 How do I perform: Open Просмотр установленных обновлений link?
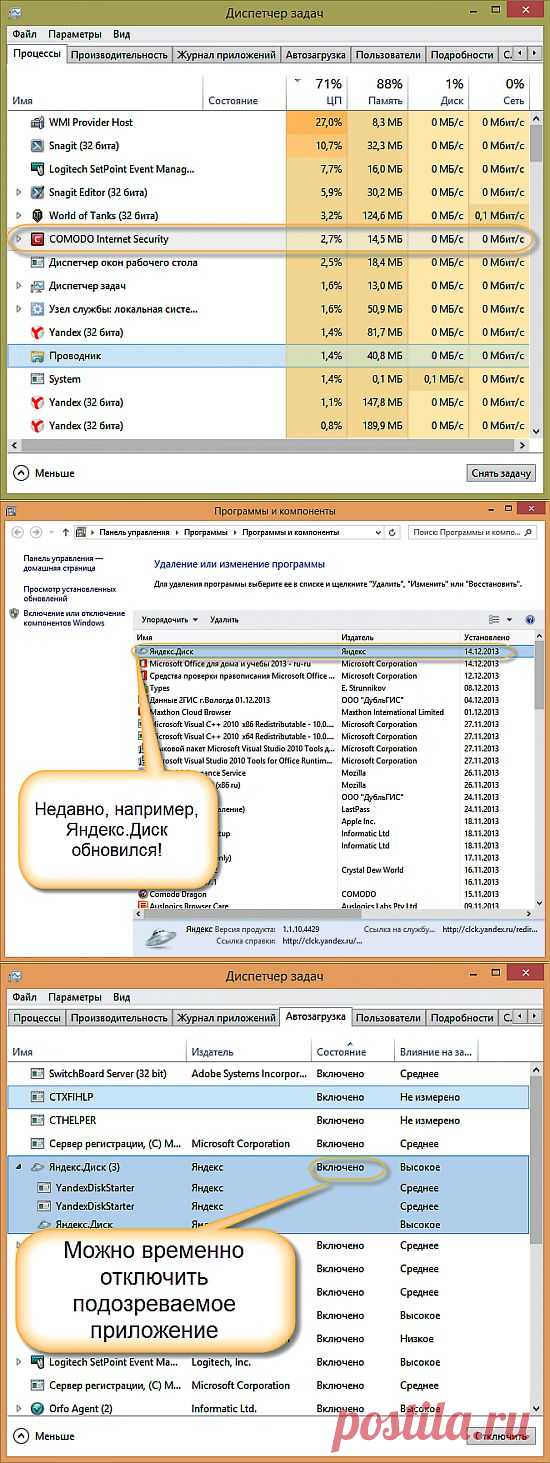[x=70, y=594]
